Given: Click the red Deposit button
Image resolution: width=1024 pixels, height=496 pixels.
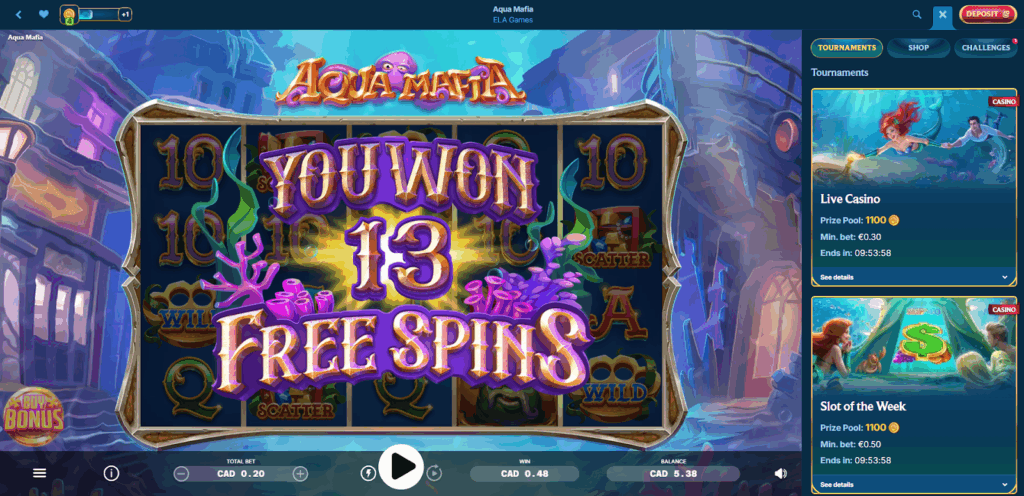Looking at the screenshot, I should [x=987, y=14].
